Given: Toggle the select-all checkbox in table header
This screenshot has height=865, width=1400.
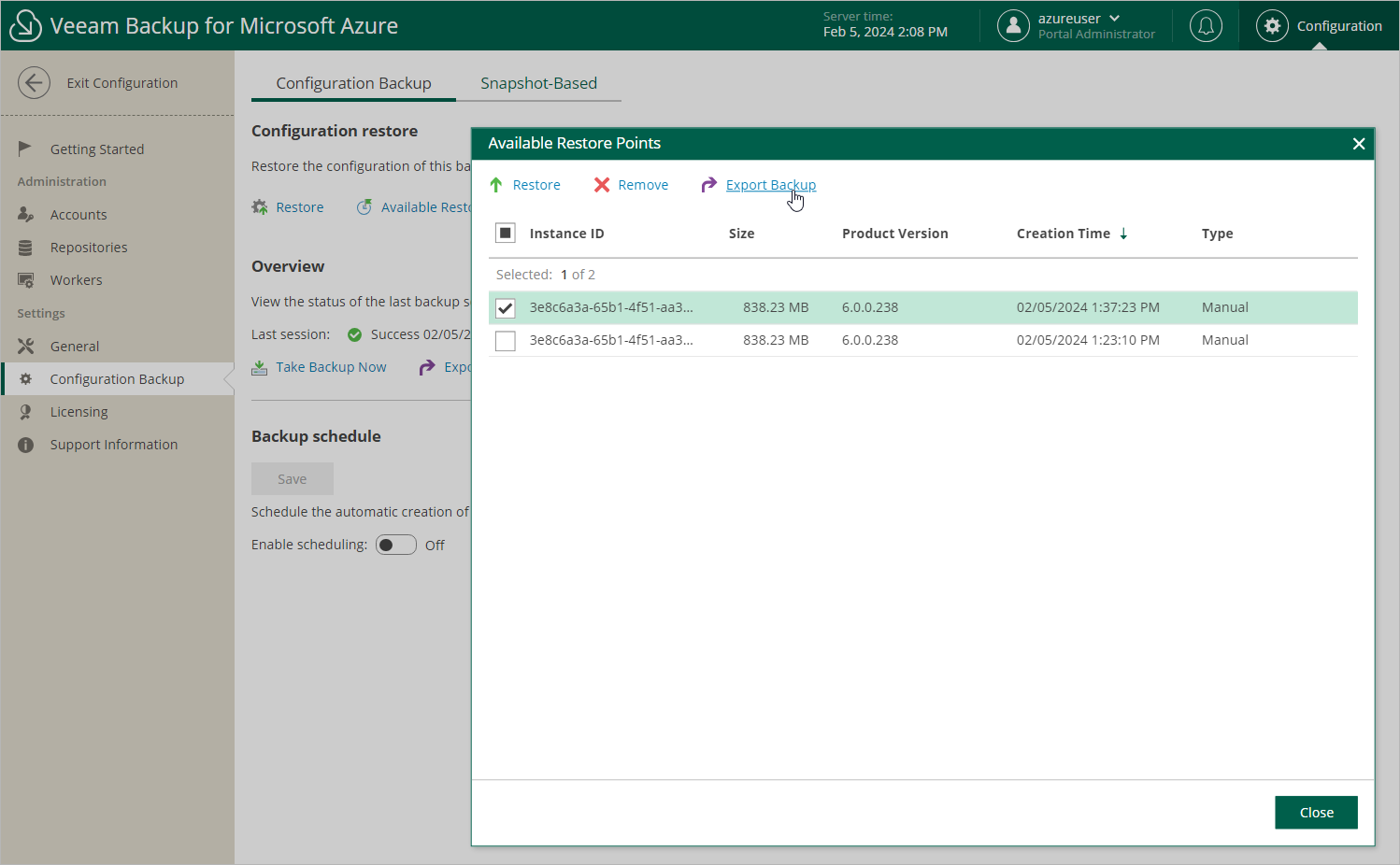Looking at the screenshot, I should tap(506, 233).
